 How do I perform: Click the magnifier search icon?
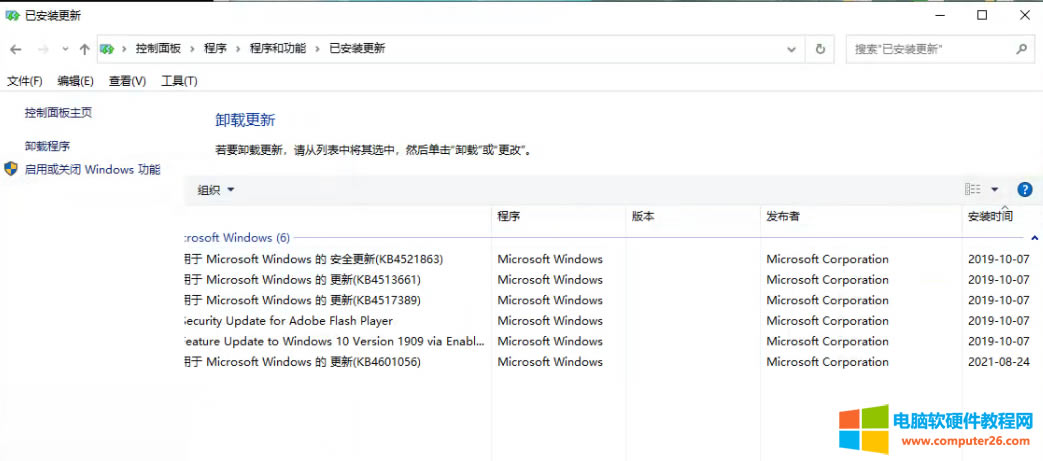point(1022,49)
